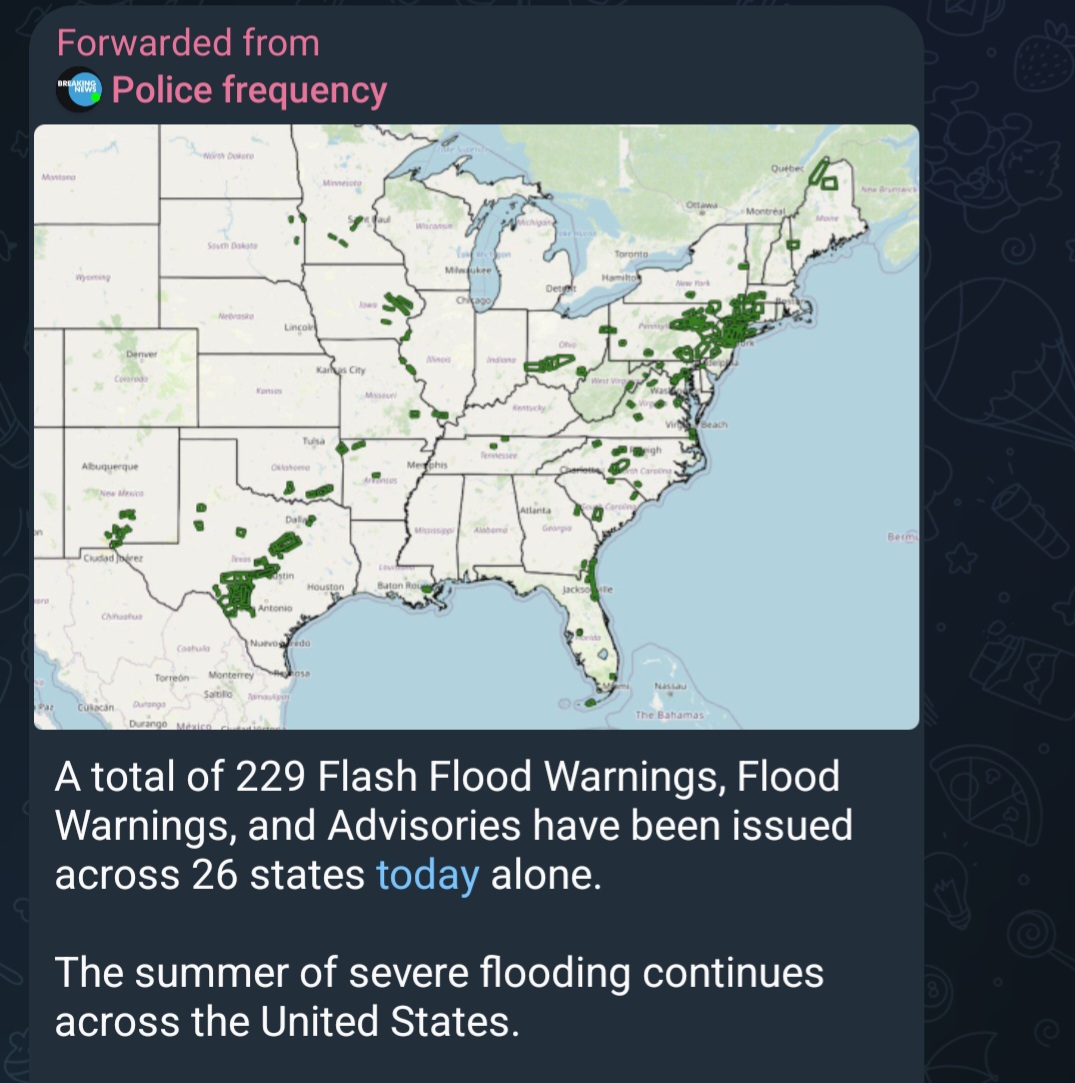The height and width of the screenshot is (1083, 1075).
Task: Open the flood warnings map image
Action: point(476,427)
